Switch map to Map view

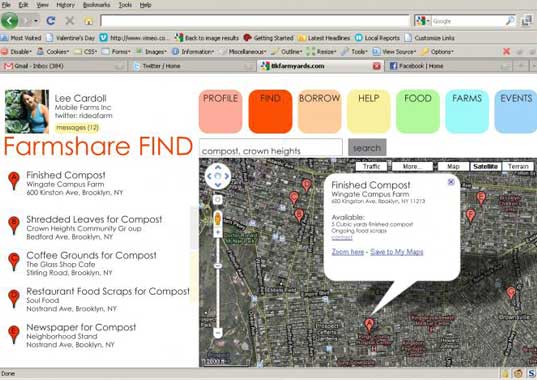(453, 166)
